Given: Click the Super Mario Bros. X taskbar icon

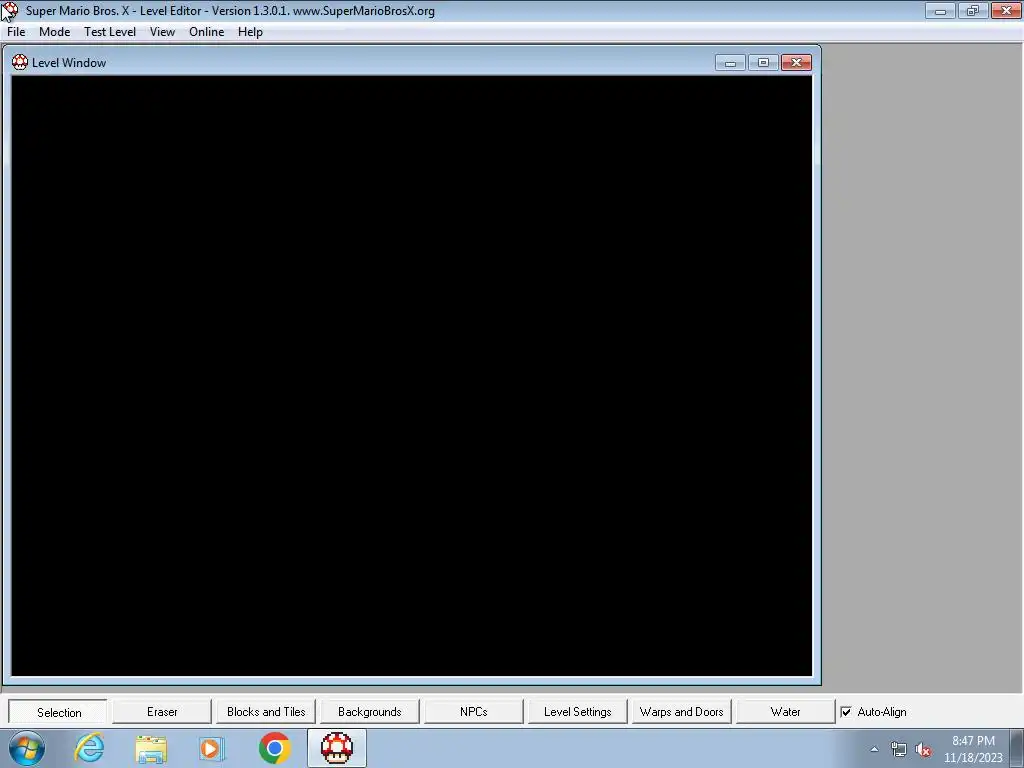Looking at the screenshot, I should pyautogui.click(x=337, y=748).
